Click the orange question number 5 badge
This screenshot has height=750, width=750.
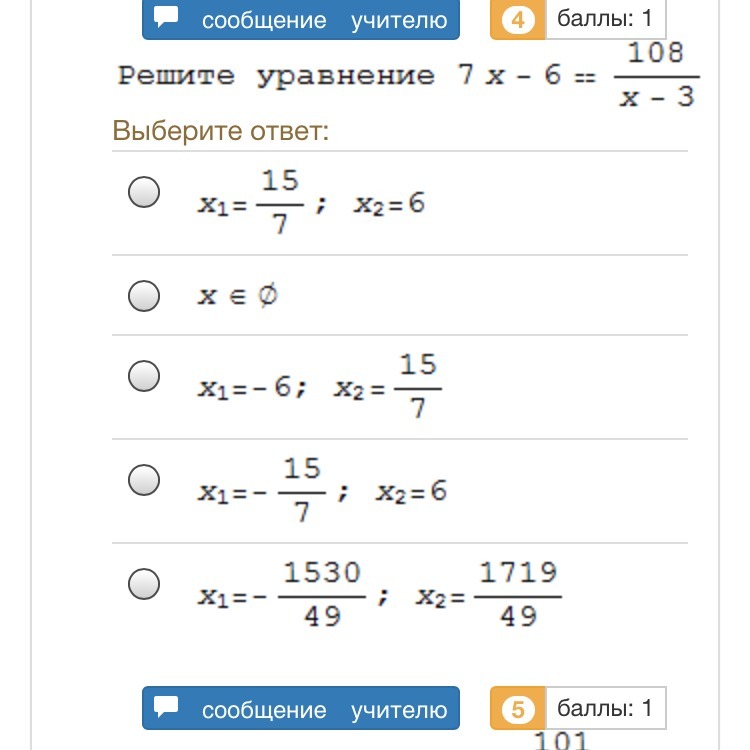pyautogui.click(x=518, y=708)
